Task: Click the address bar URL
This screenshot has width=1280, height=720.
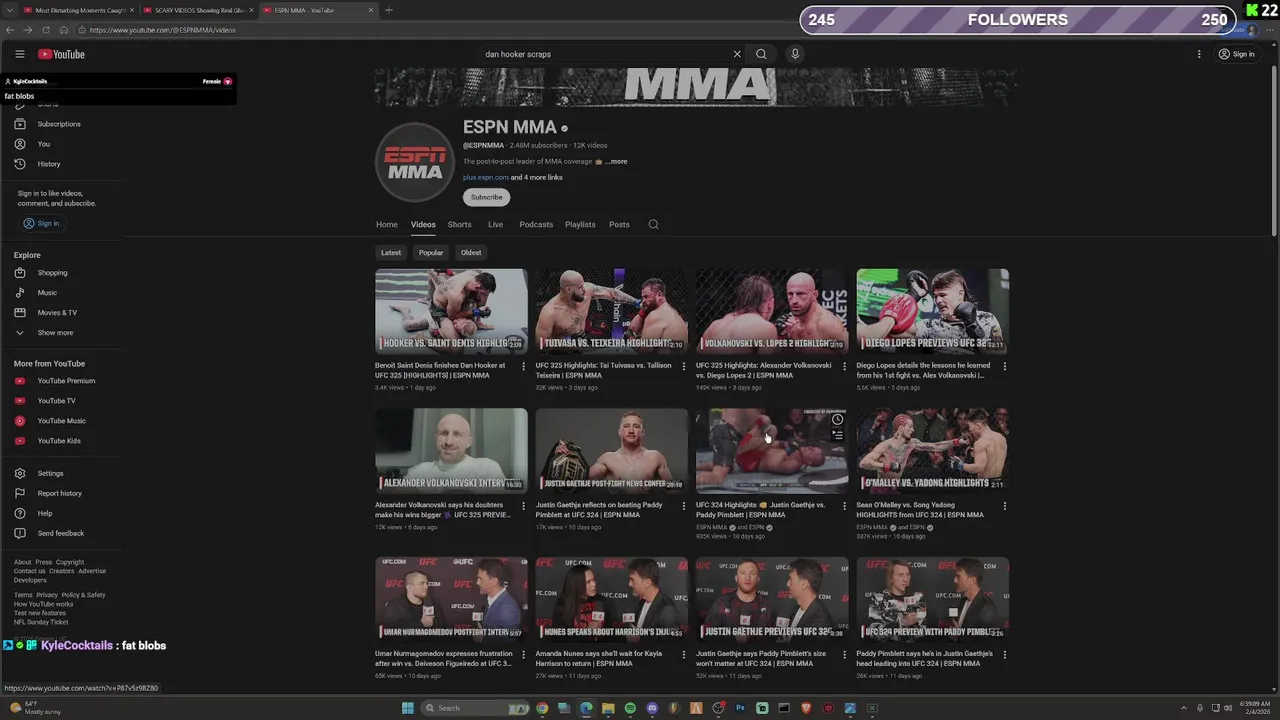Action: [162, 30]
